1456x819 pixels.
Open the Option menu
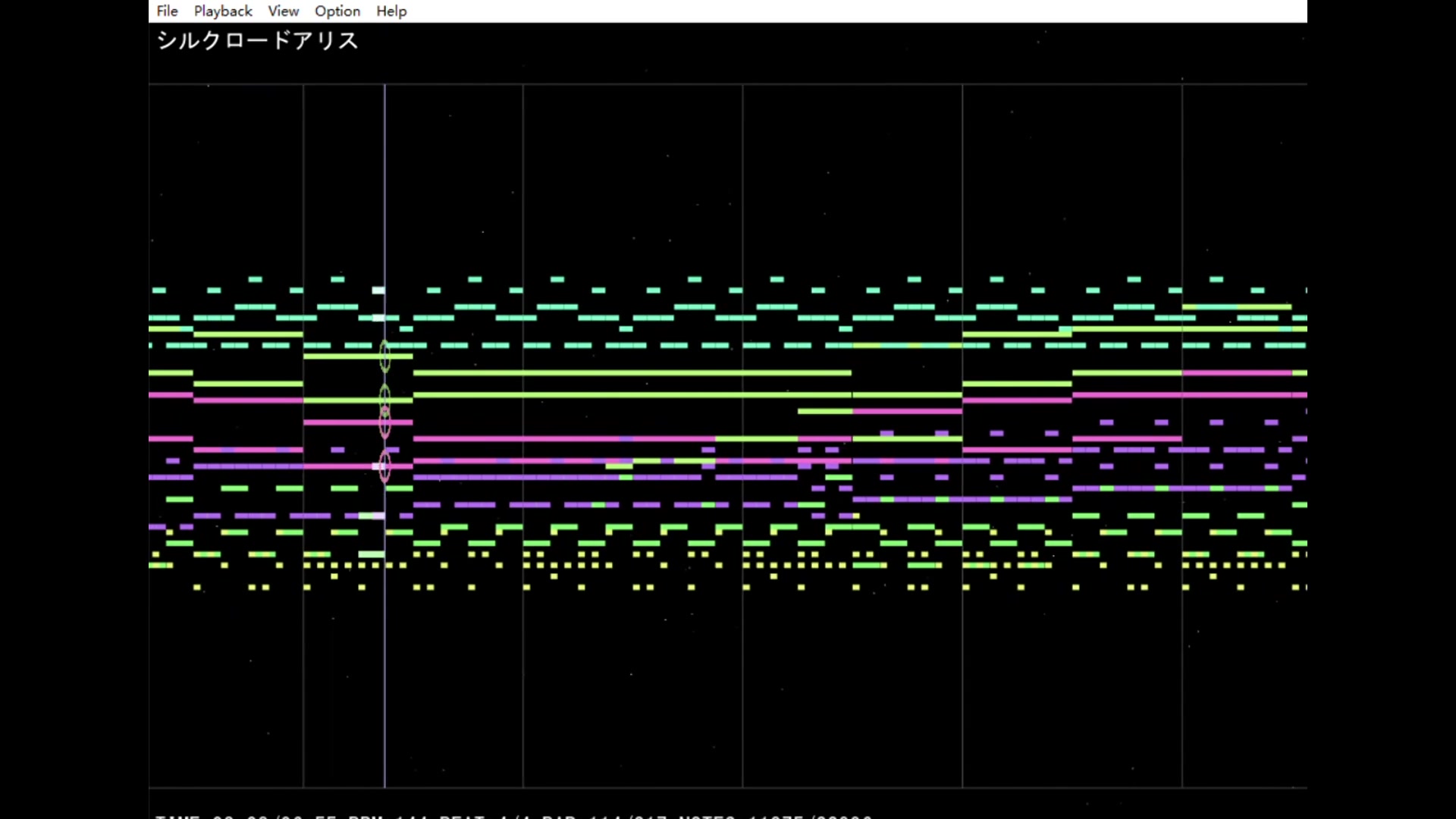[337, 11]
